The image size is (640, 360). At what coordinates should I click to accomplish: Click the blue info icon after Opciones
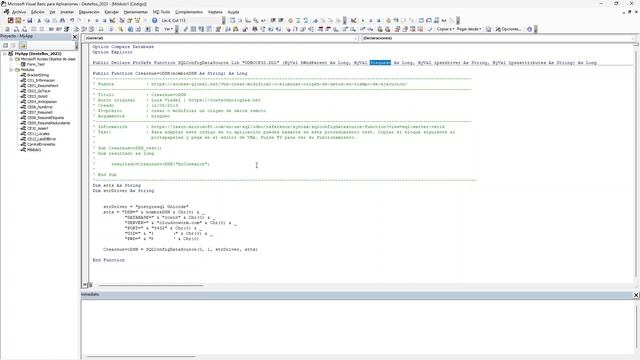(529, 29)
